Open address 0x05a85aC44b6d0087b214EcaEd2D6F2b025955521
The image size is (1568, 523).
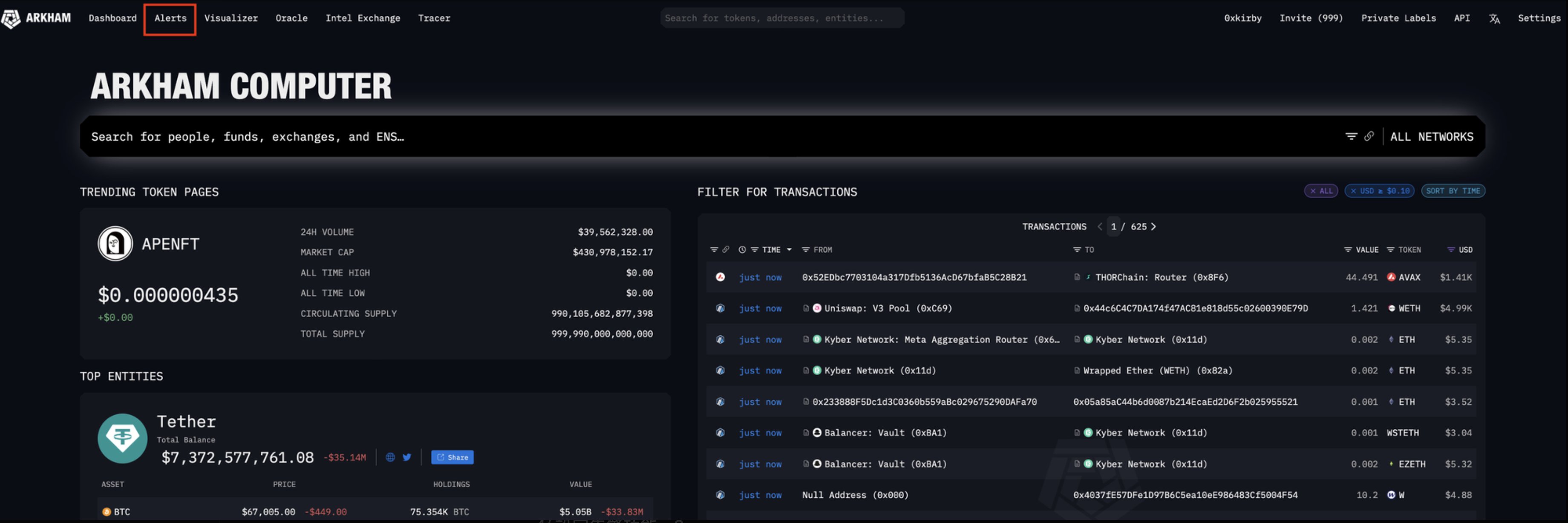1185,402
